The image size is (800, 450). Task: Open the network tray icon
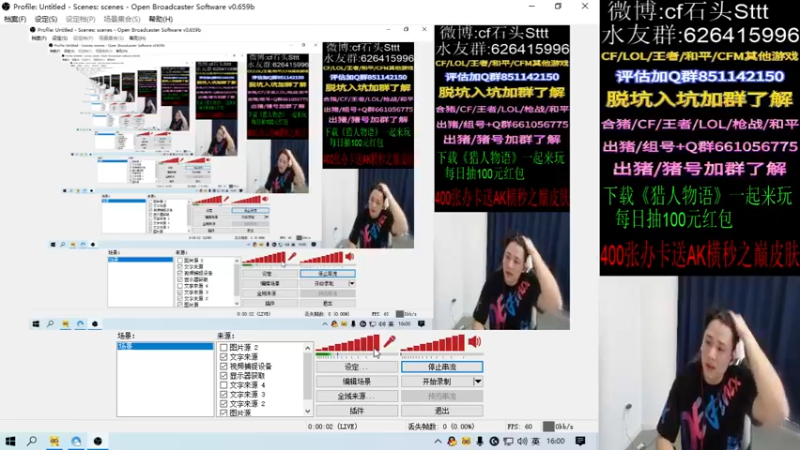pyautogui.click(x=508, y=441)
